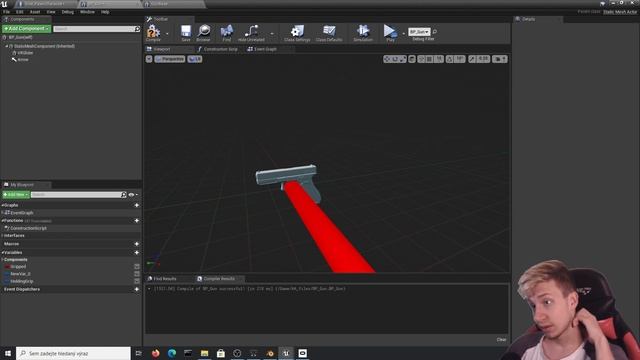Add a new Variable with plus icon

pyautogui.click(x=137, y=253)
